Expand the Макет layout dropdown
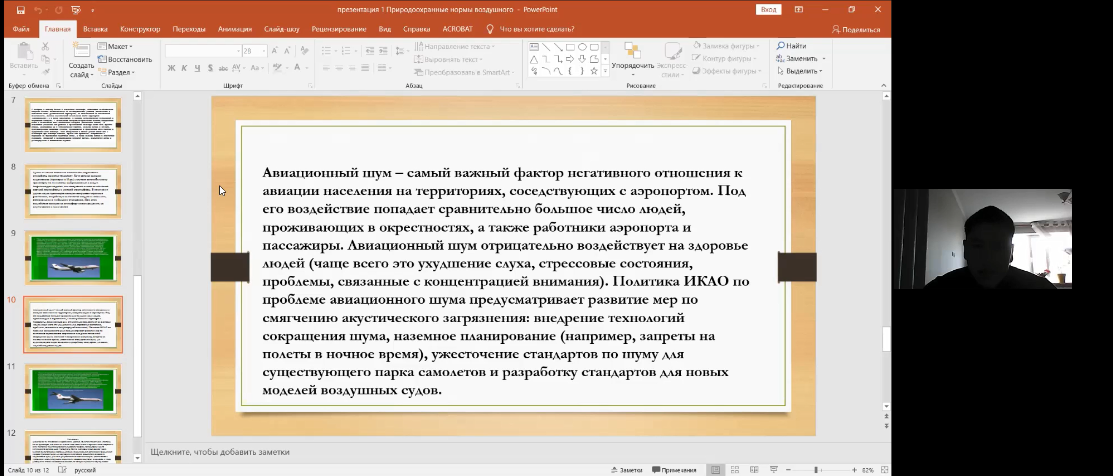 [x=118, y=46]
